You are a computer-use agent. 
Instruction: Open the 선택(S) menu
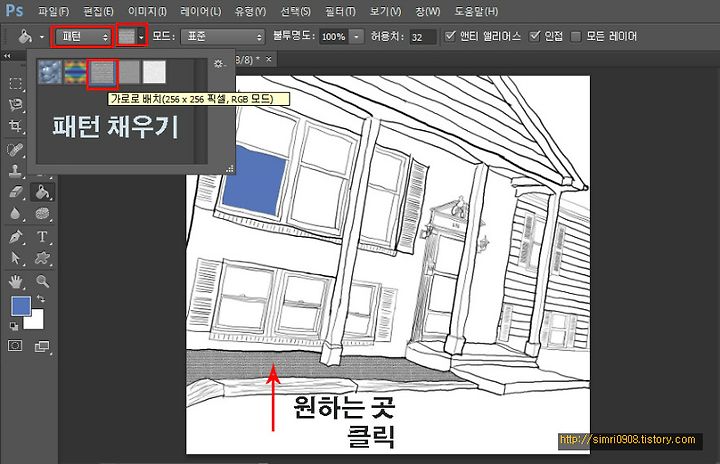point(295,11)
